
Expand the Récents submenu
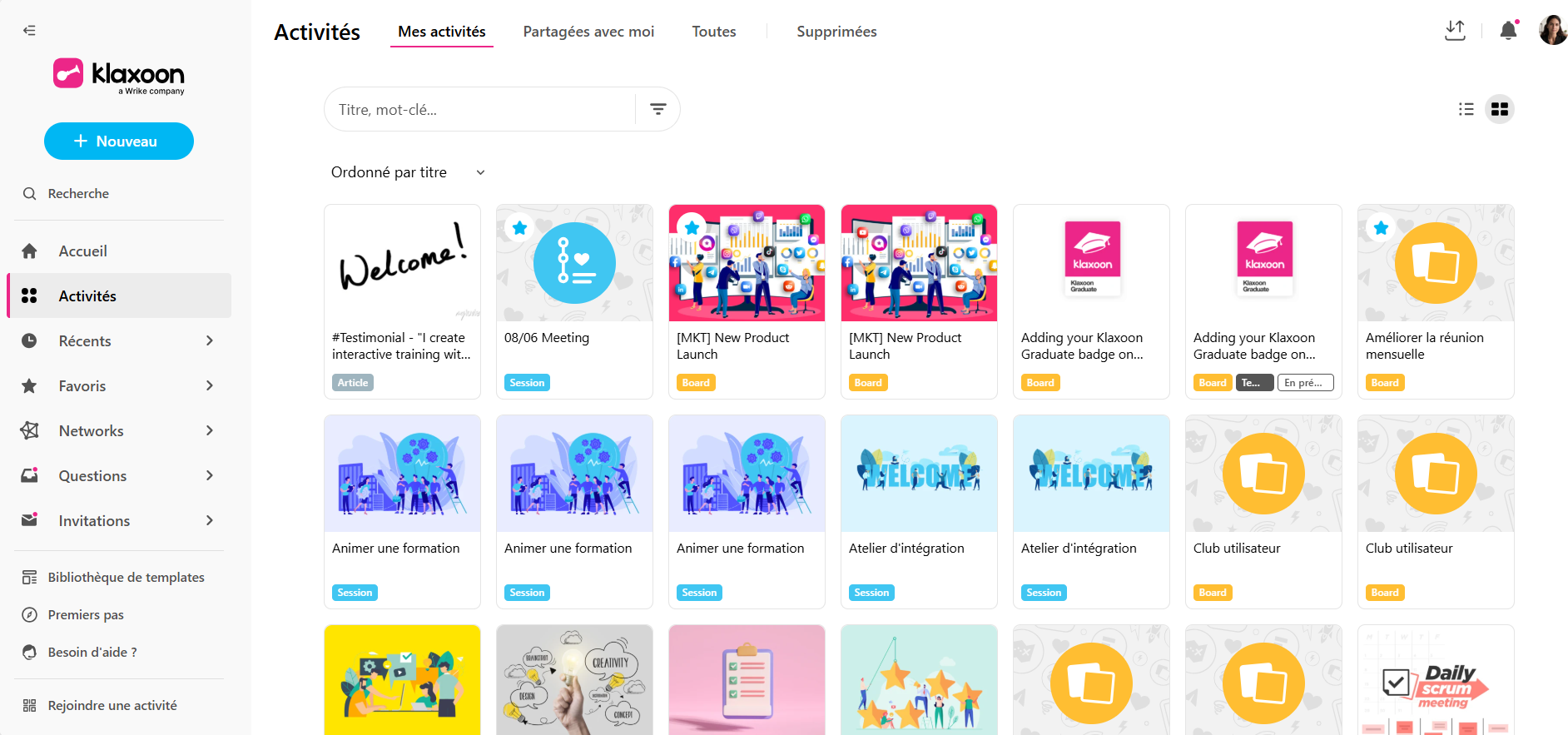click(x=210, y=340)
